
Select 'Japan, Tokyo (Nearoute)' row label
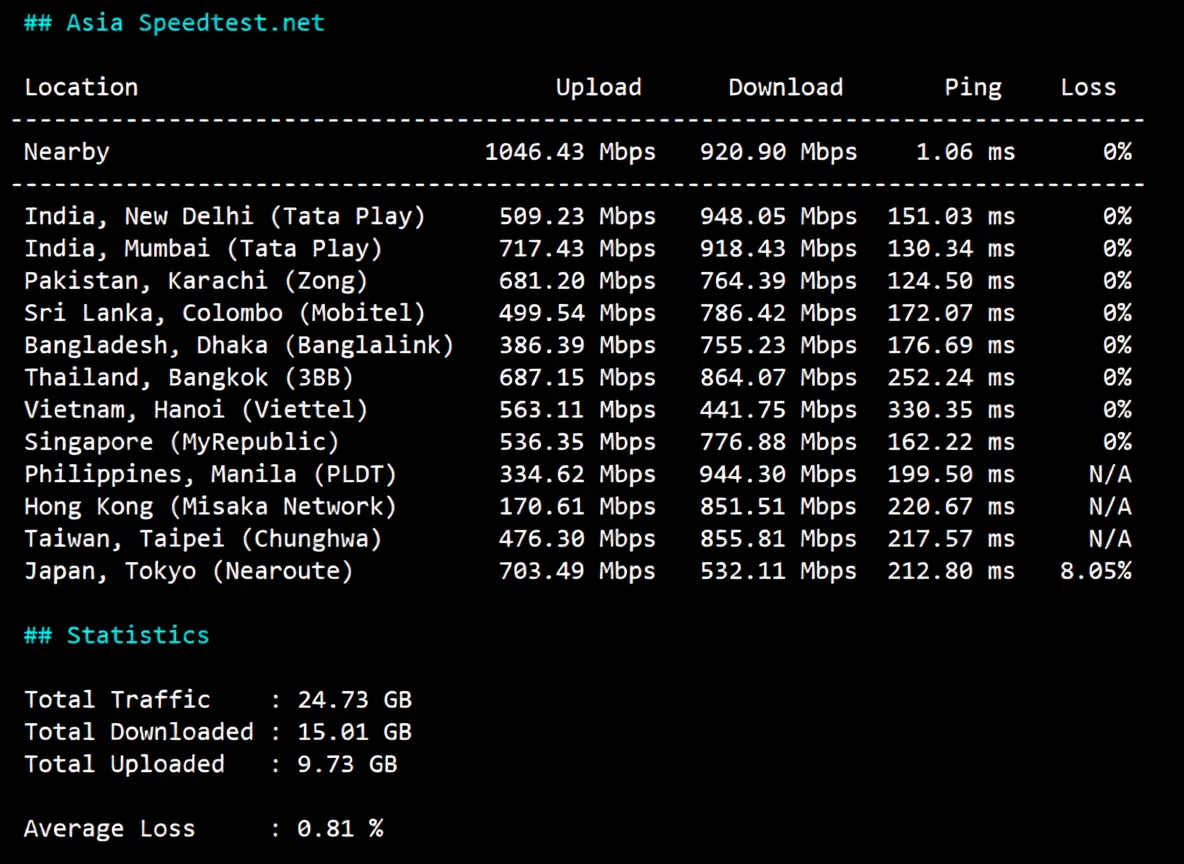coord(189,571)
